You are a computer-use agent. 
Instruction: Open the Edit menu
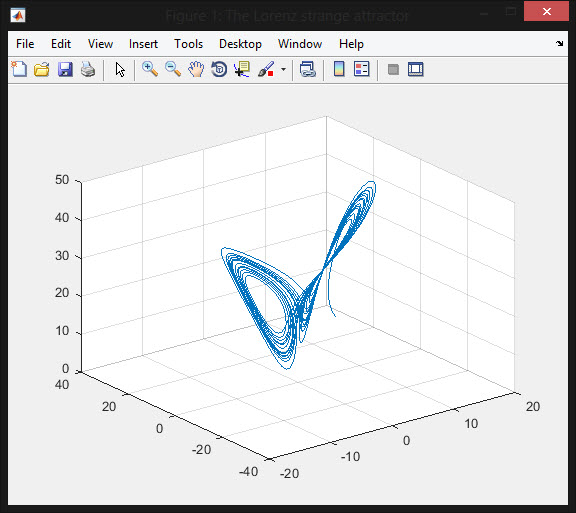coord(61,44)
